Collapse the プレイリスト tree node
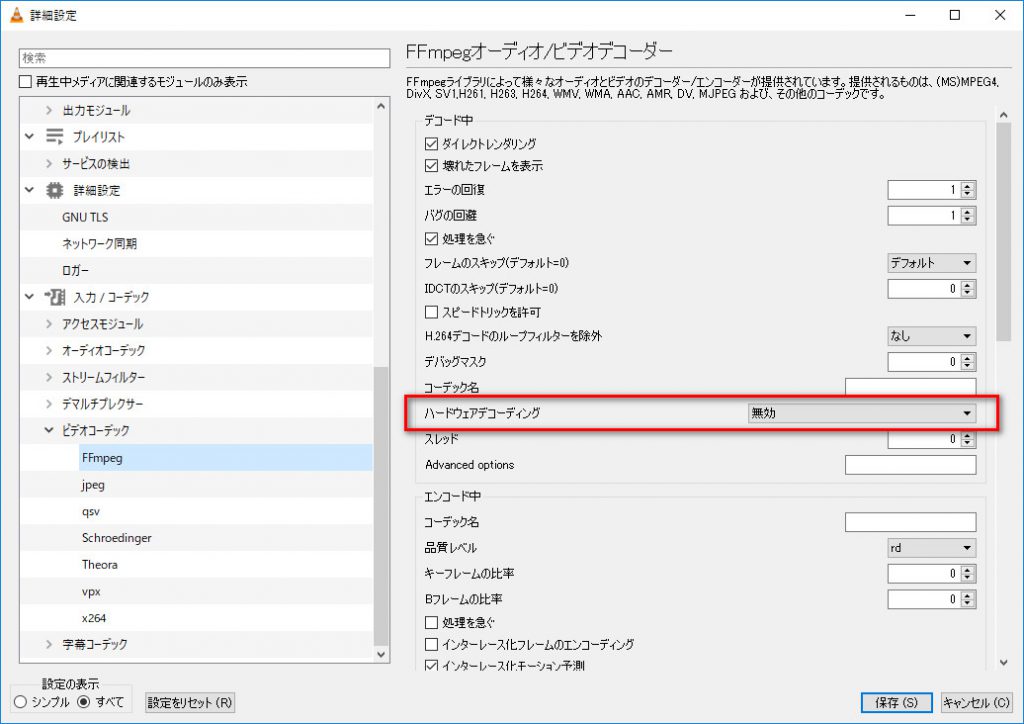Screen dimensions: 1024x724 [29, 136]
